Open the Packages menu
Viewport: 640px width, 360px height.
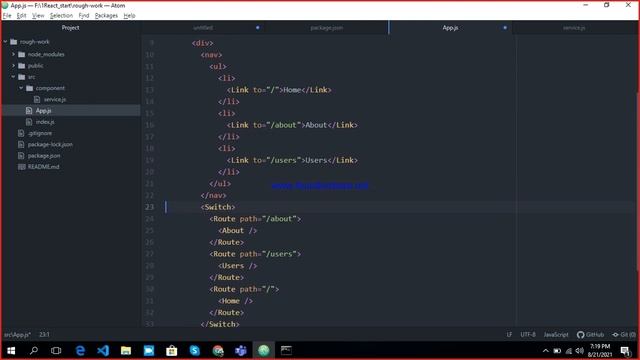click(106, 16)
